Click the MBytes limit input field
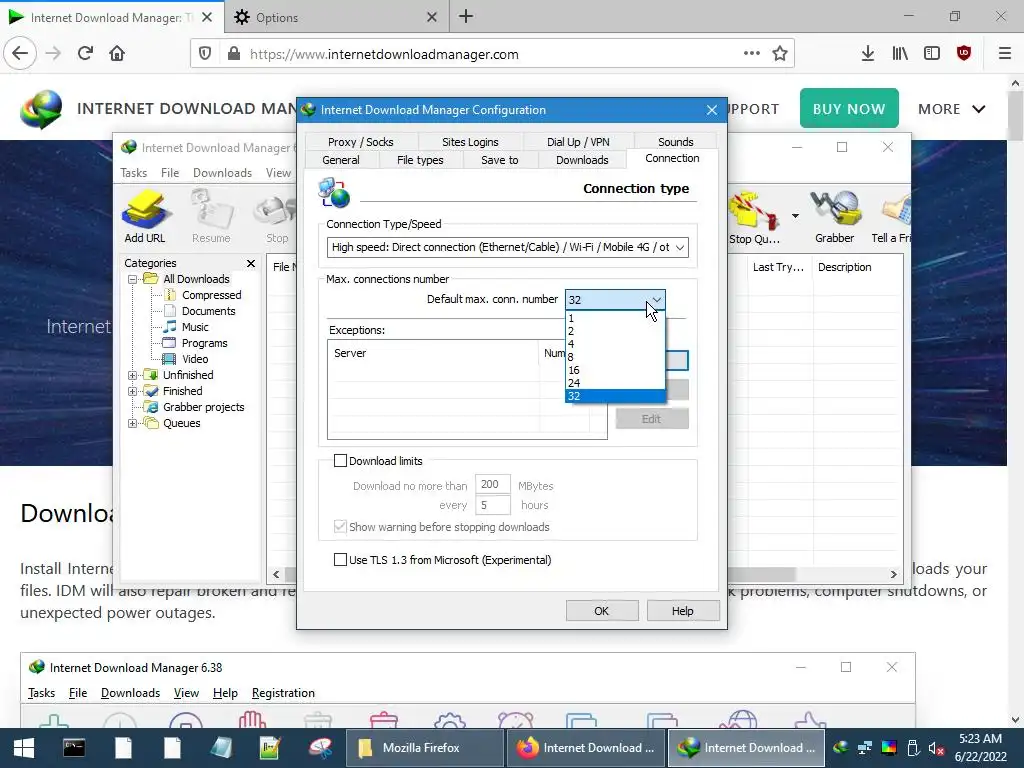 [x=492, y=485]
